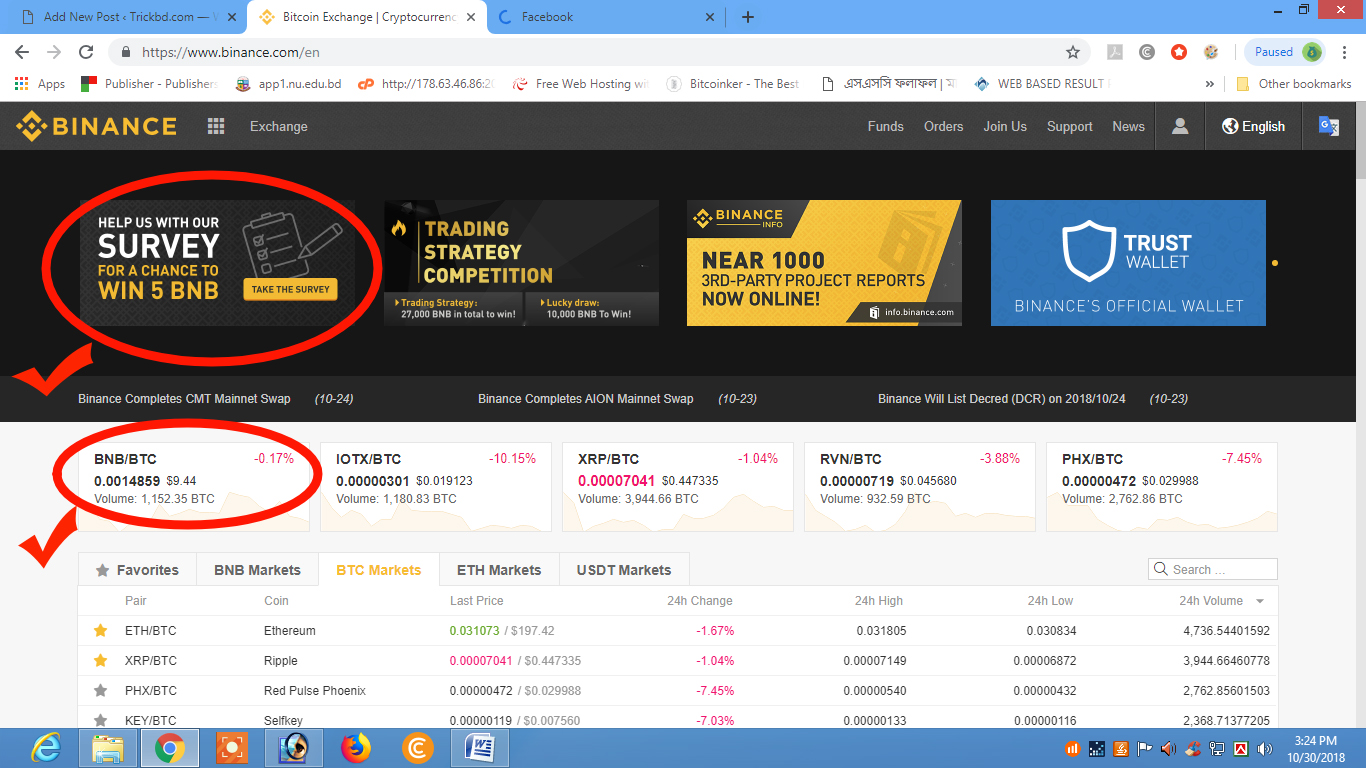Image resolution: width=1366 pixels, height=768 pixels.
Task: Open the Paused profile button in Chrome
Action: pyautogui.click(x=1287, y=52)
